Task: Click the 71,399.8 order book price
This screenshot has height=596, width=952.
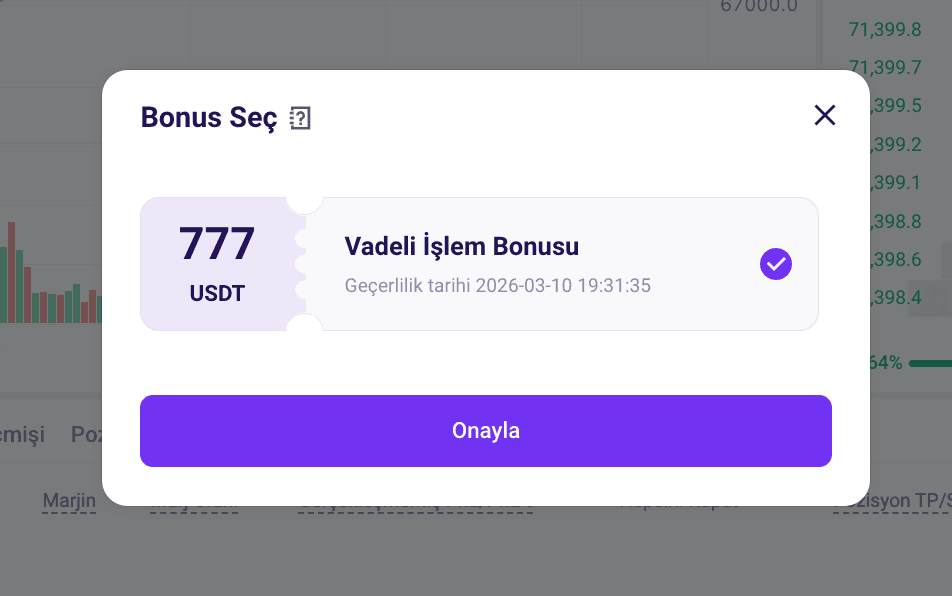Action: point(885,29)
